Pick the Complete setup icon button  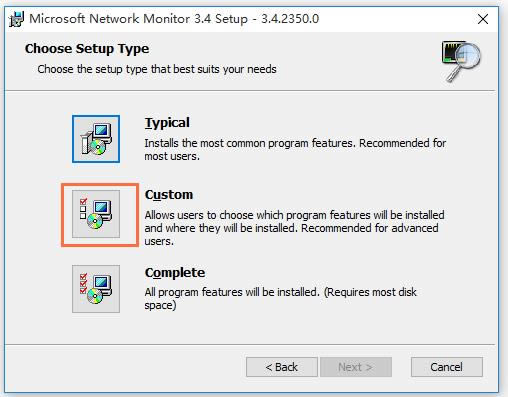coord(96,289)
